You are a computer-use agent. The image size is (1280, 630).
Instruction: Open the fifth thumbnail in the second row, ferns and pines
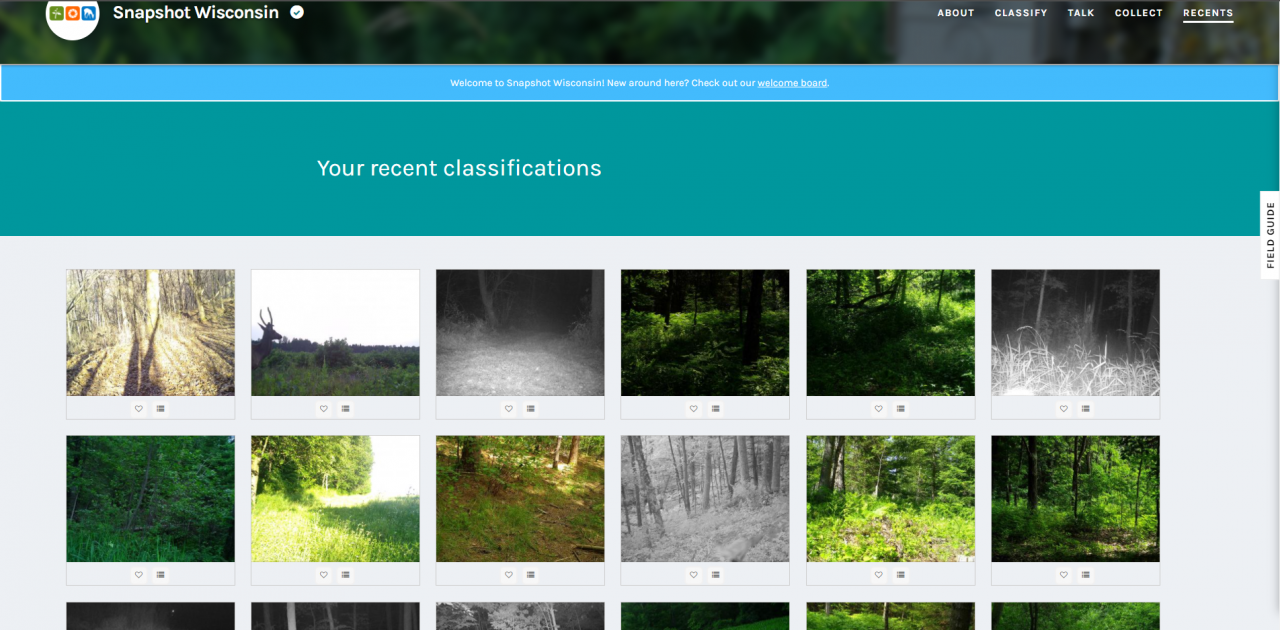pos(891,499)
